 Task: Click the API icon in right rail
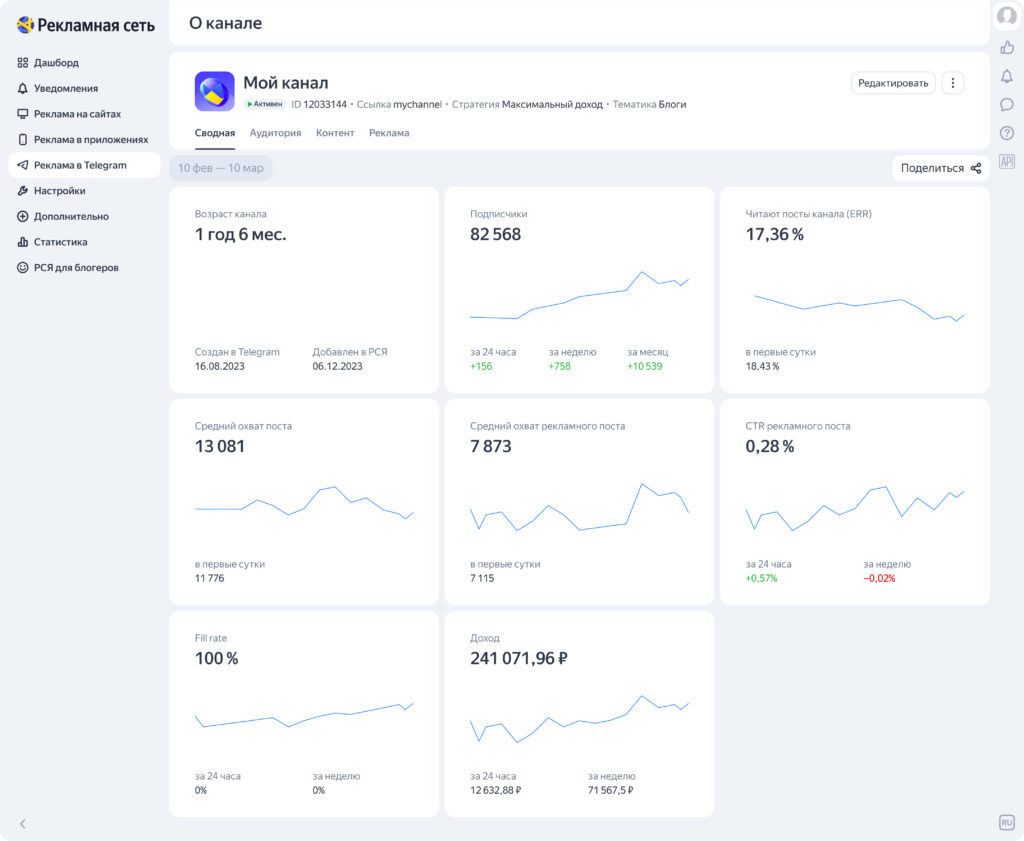(1007, 161)
